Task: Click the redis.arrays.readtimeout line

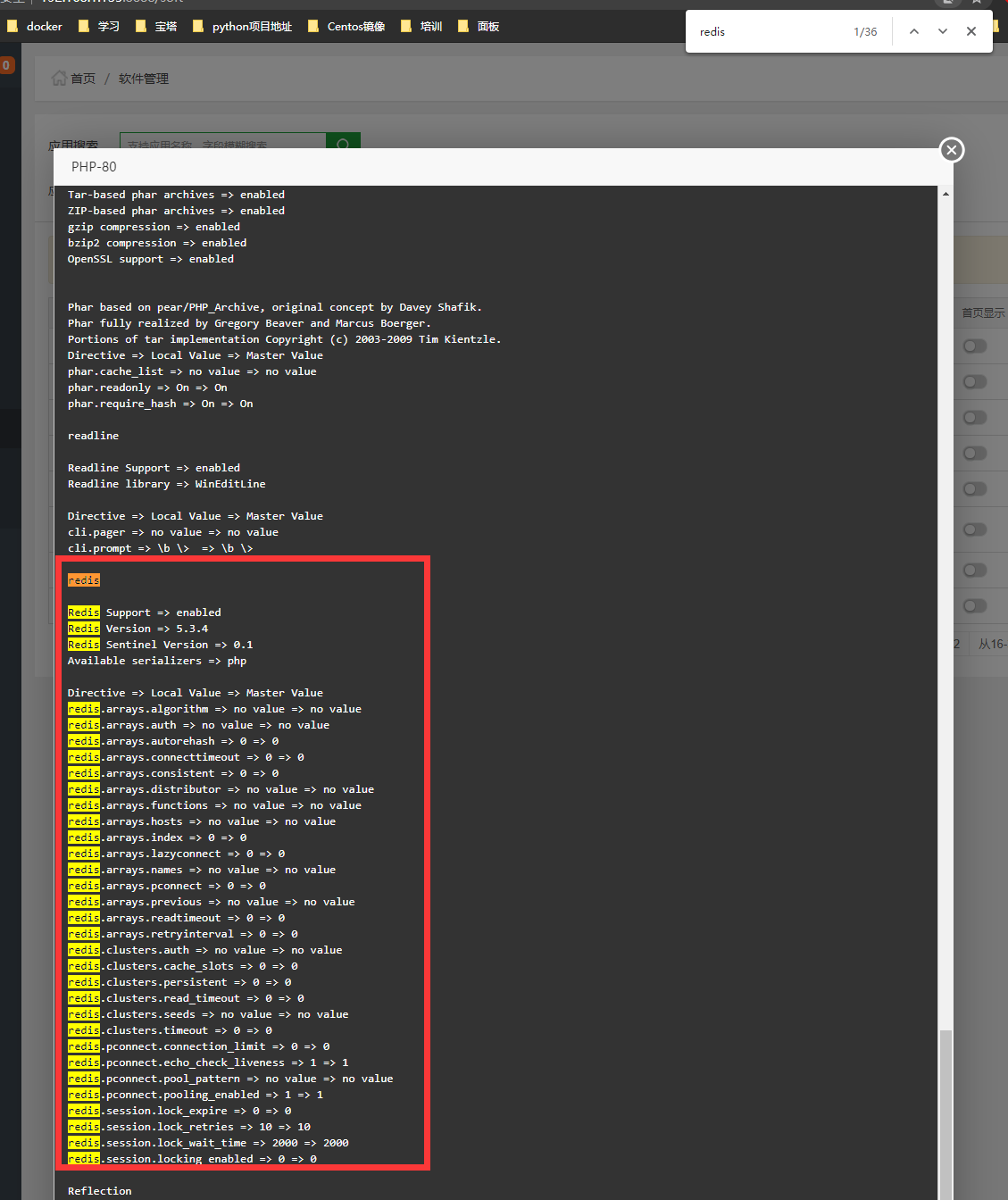Action: (x=177, y=918)
